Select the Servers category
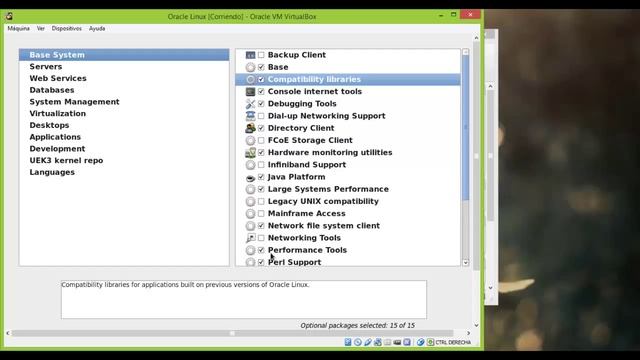The image size is (640, 360). point(124,67)
